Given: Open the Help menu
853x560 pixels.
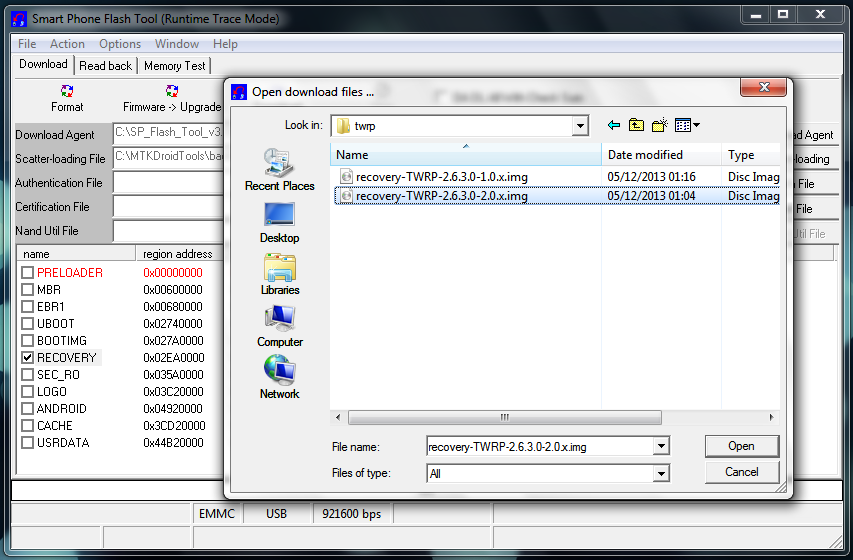Looking at the screenshot, I should pyautogui.click(x=225, y=44).
